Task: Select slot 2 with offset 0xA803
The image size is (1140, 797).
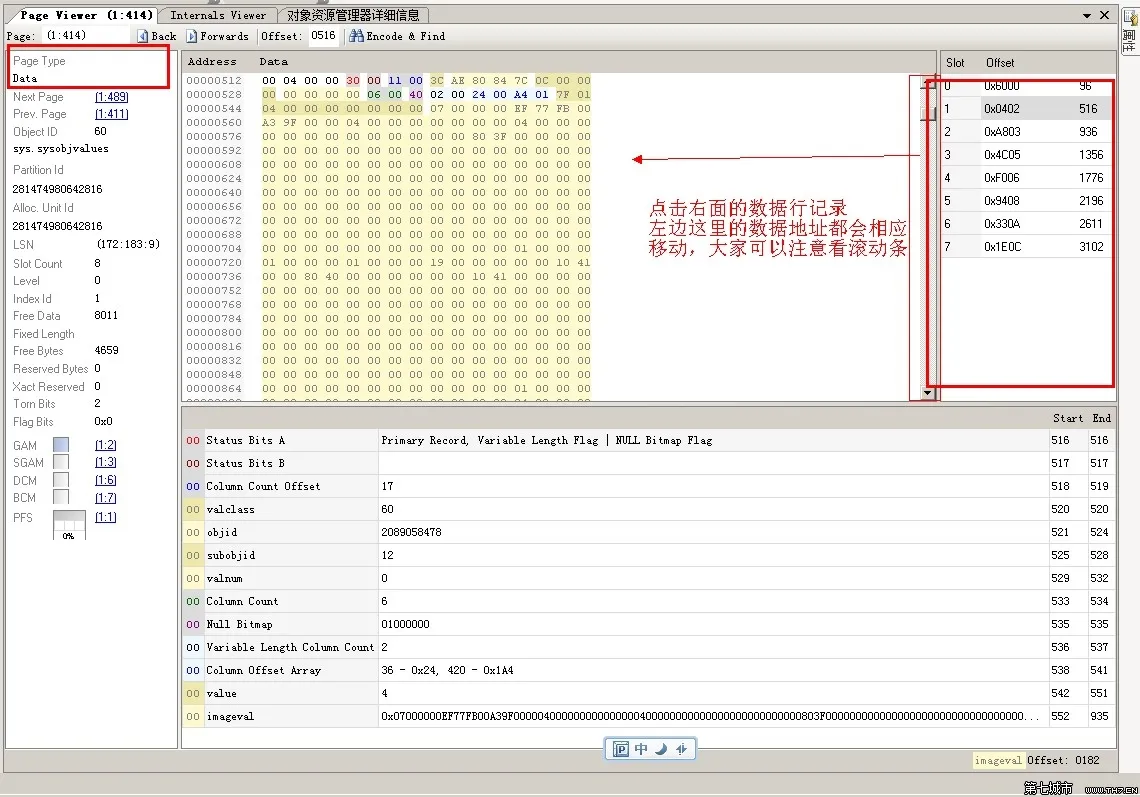Action: (1027, 132)
